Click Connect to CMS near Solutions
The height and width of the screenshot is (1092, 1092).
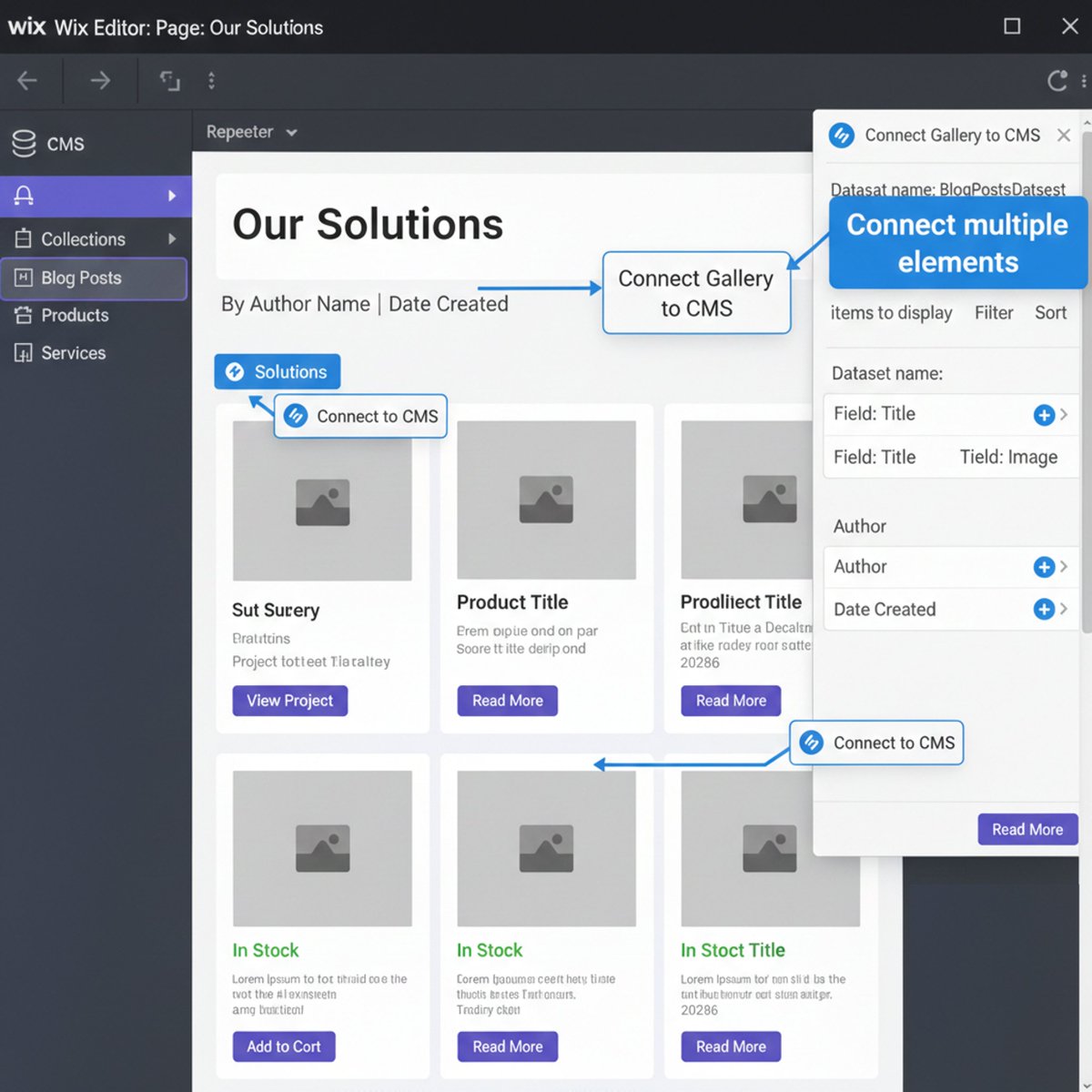pos(360,416)
